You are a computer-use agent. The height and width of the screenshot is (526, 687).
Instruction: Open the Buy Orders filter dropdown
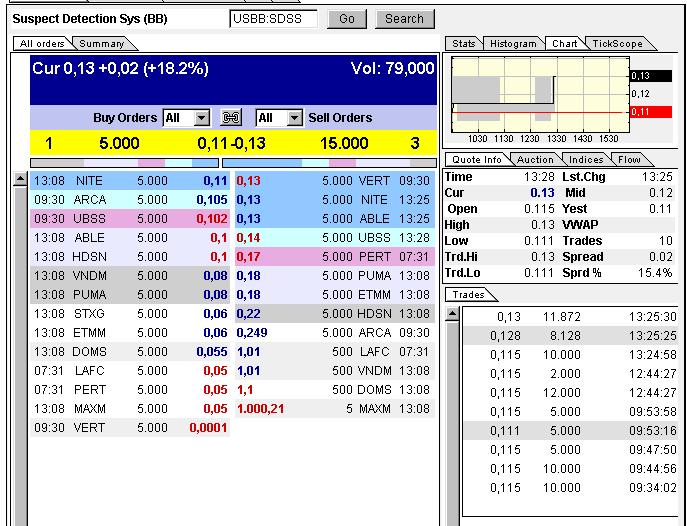201,118
